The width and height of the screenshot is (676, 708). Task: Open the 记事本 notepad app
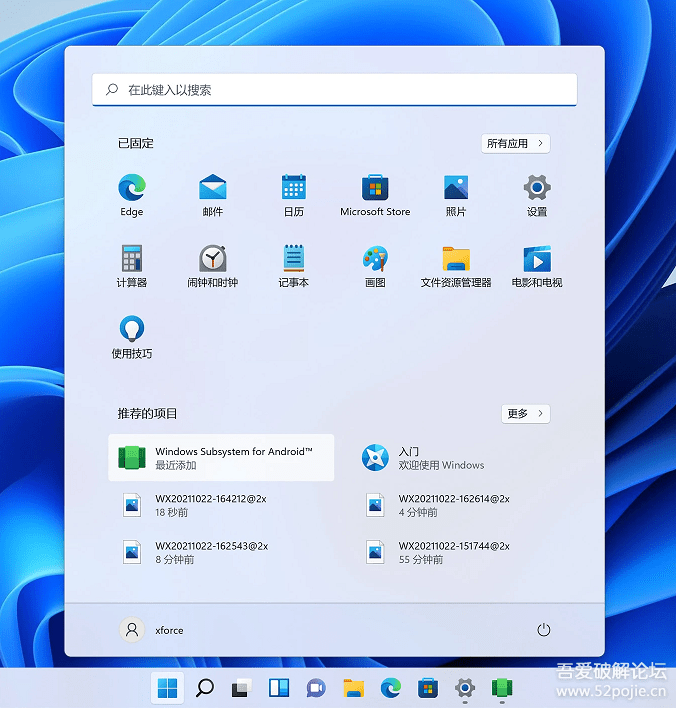tap(294, 266)
